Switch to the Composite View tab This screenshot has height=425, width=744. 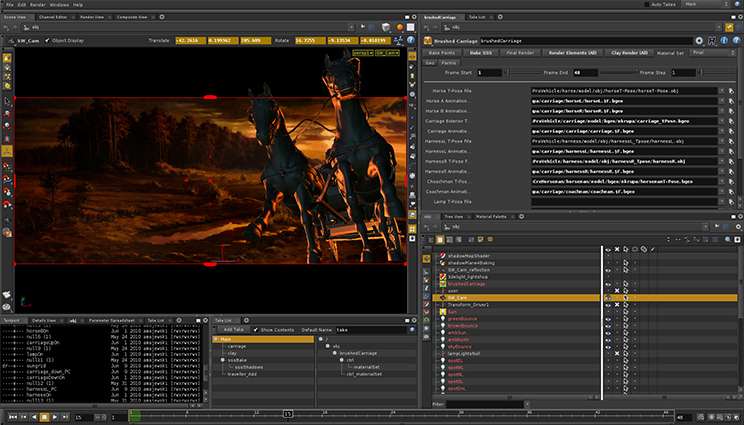132,17
